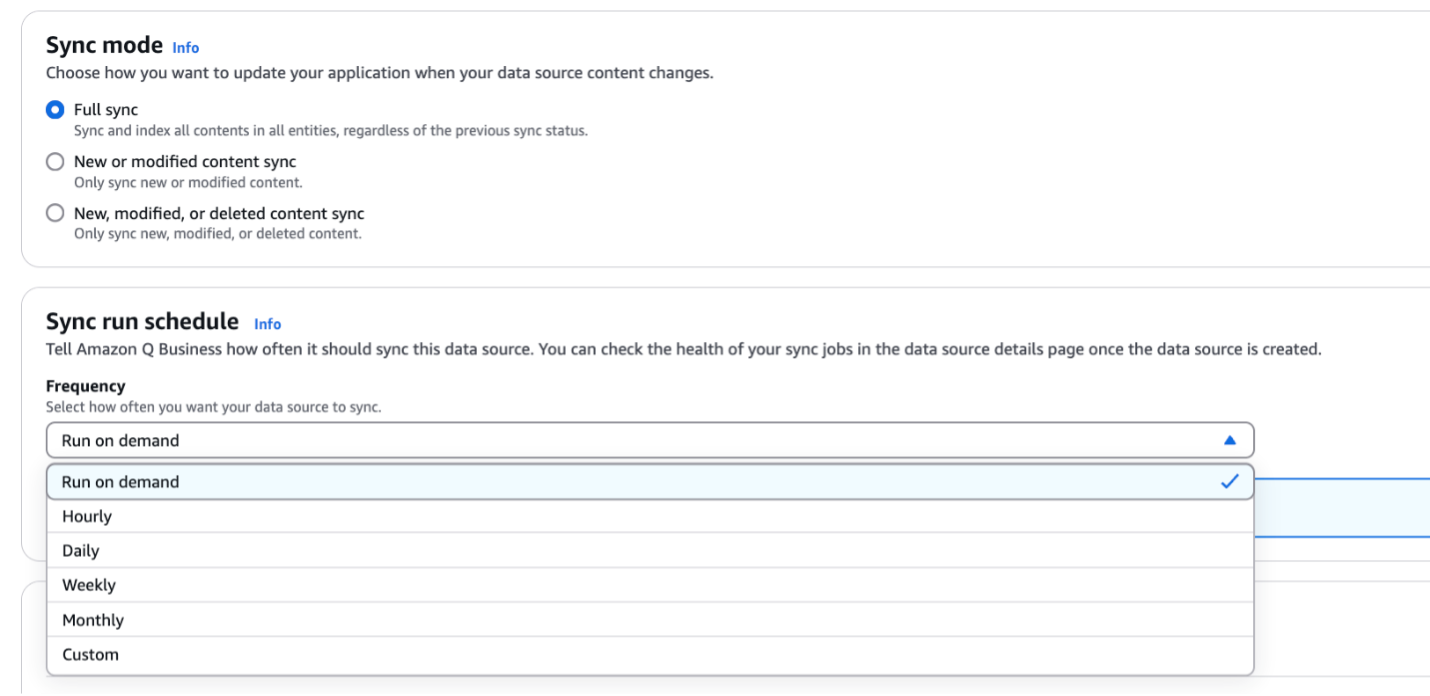Open the Info link beside Sync run schedule

(268, 323)
